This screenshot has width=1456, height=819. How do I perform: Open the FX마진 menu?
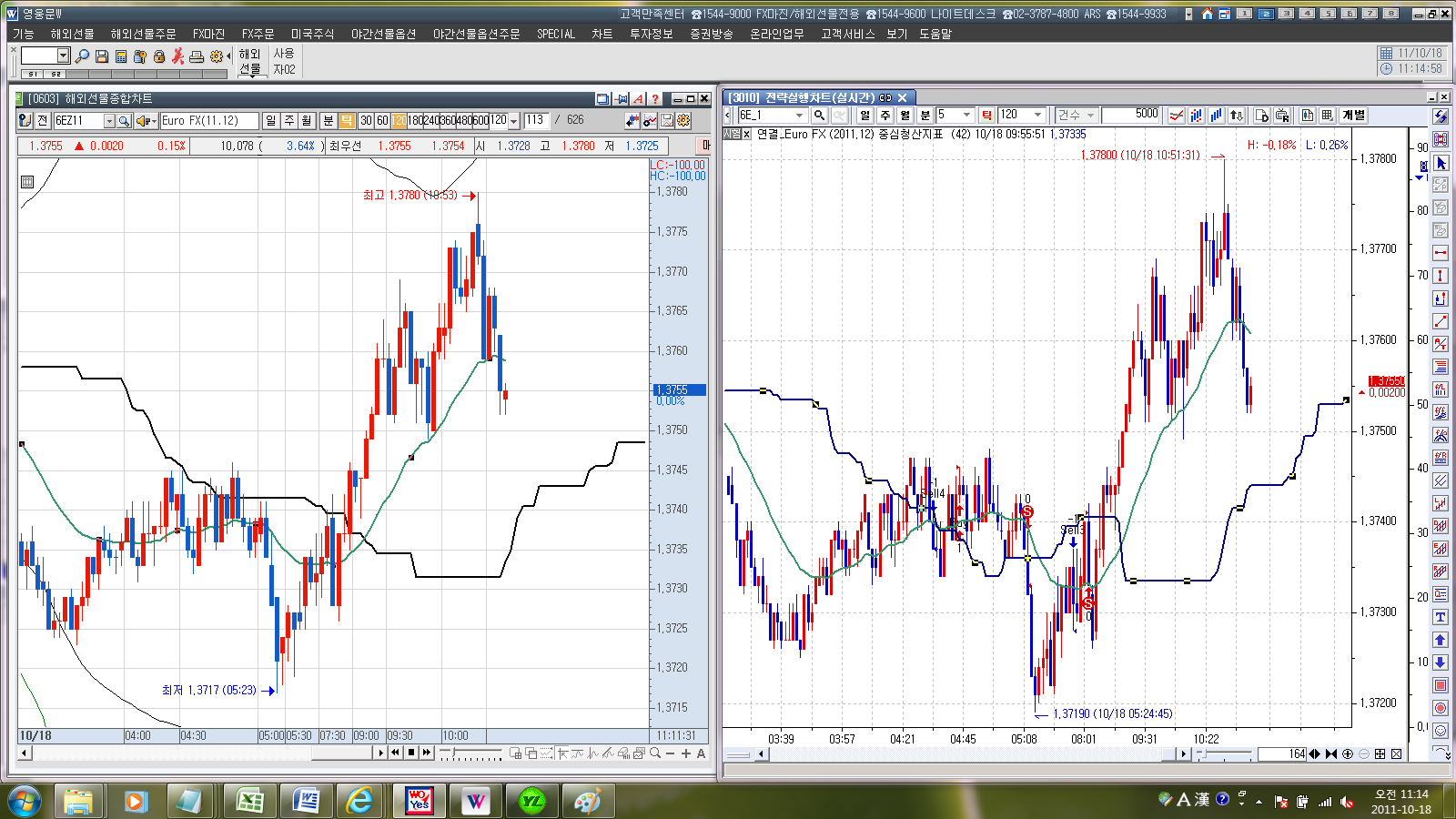pyautogui.click(x=208, y=34)
